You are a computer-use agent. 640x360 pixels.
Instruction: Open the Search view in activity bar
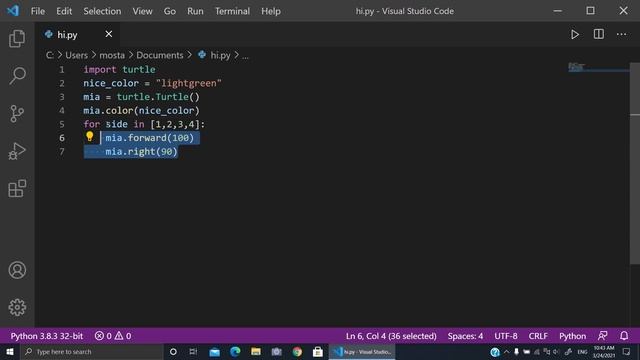(17, 76)
